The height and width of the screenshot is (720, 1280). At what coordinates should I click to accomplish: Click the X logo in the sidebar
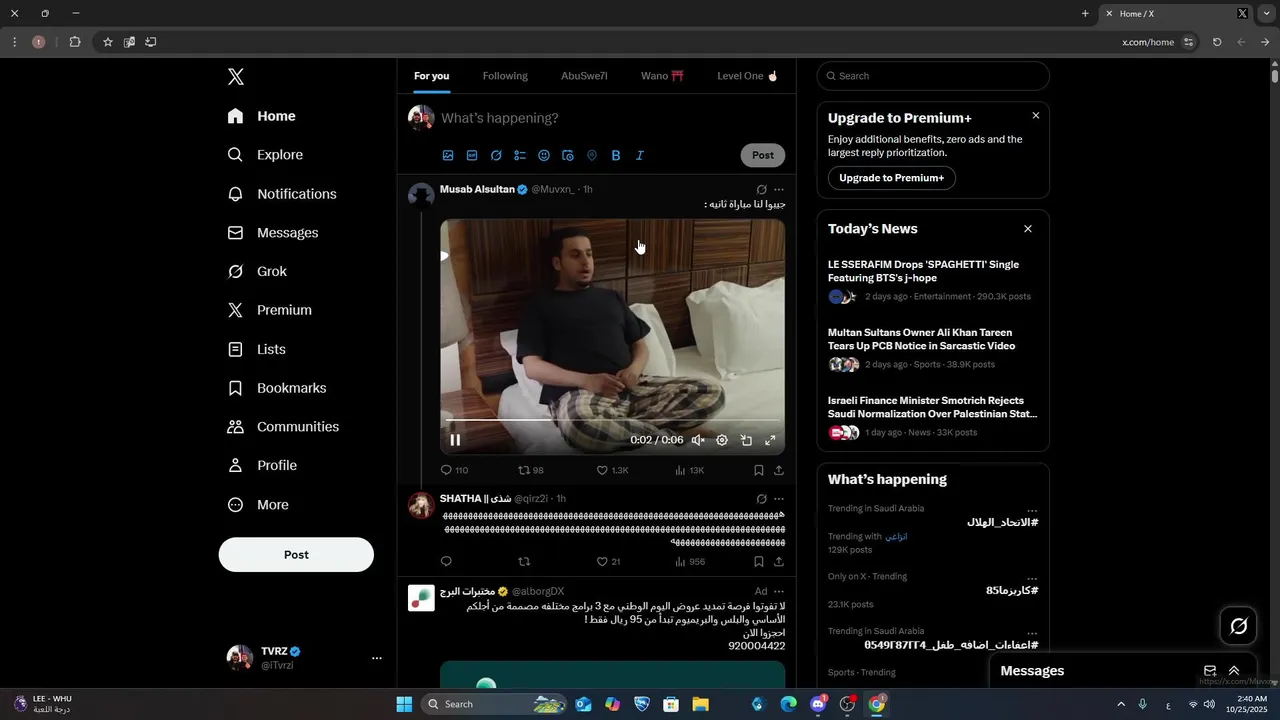click(x=235, y=77)
